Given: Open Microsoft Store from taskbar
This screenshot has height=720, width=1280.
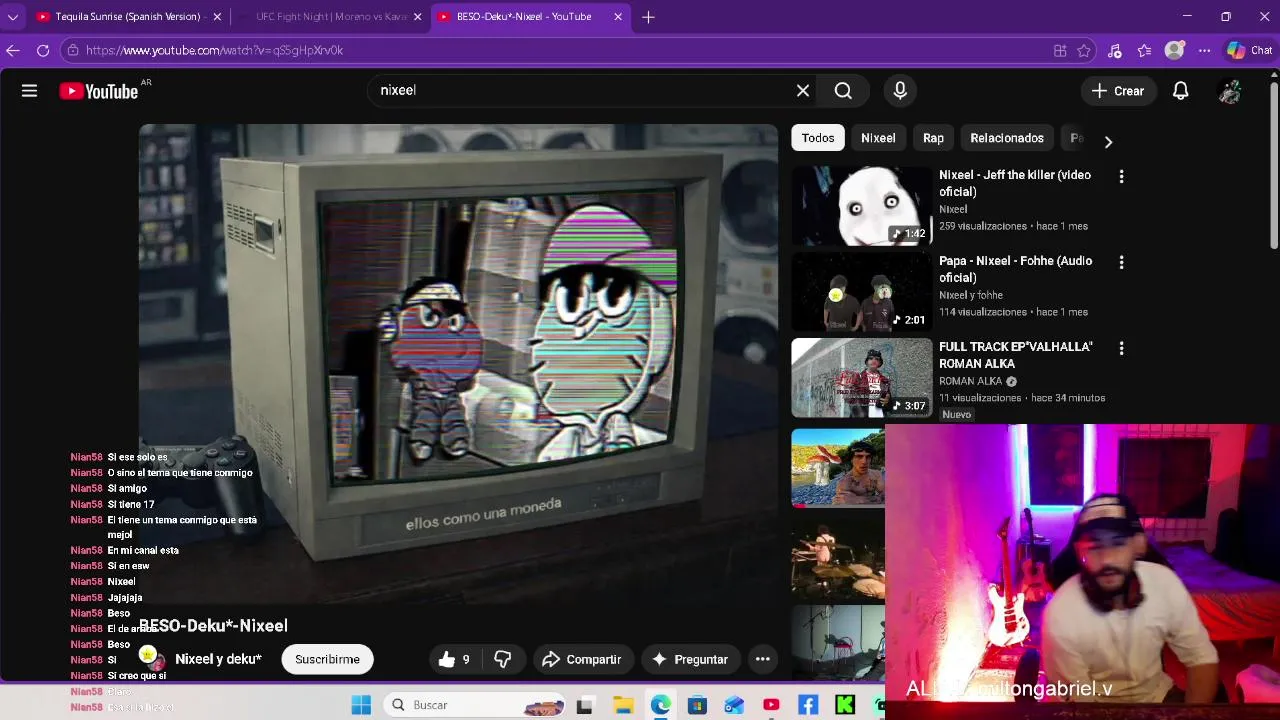Looking at the screenshot, I should click(x=697, y=705).
